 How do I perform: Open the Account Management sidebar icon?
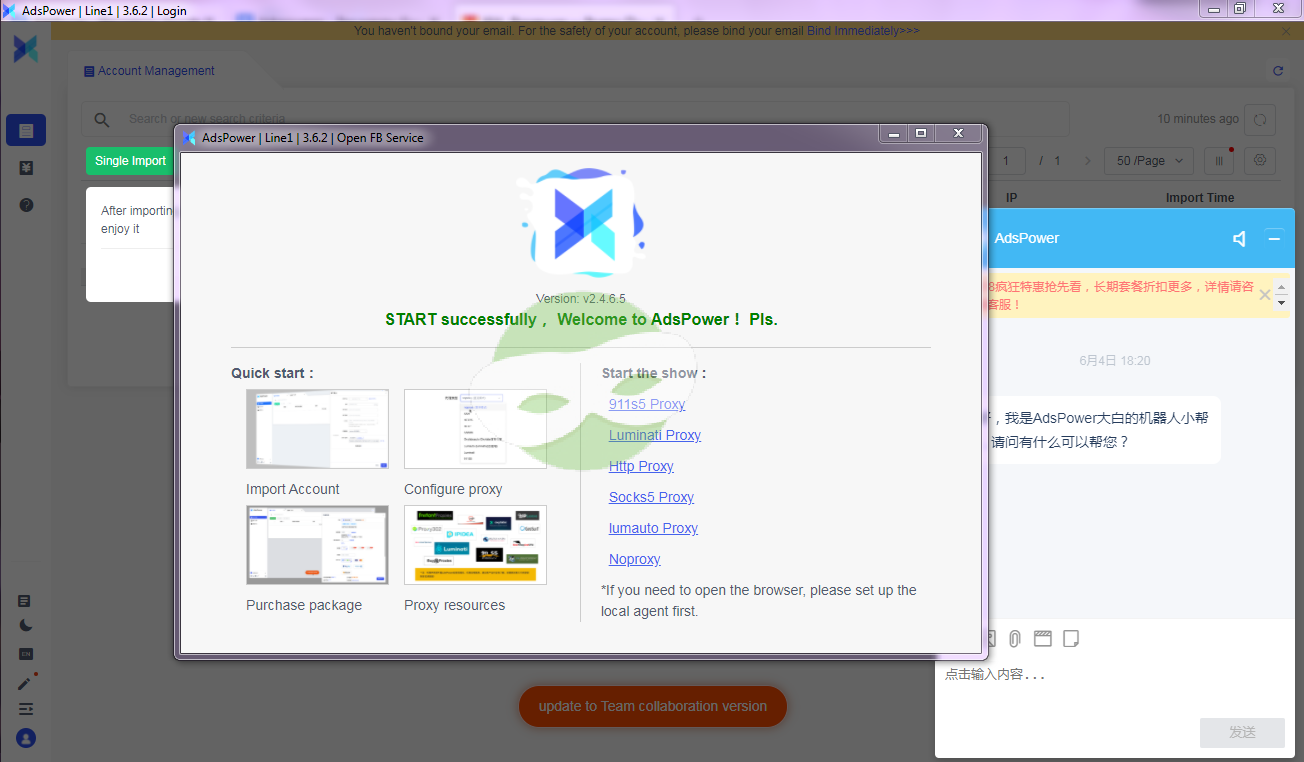tap(26, 130)
